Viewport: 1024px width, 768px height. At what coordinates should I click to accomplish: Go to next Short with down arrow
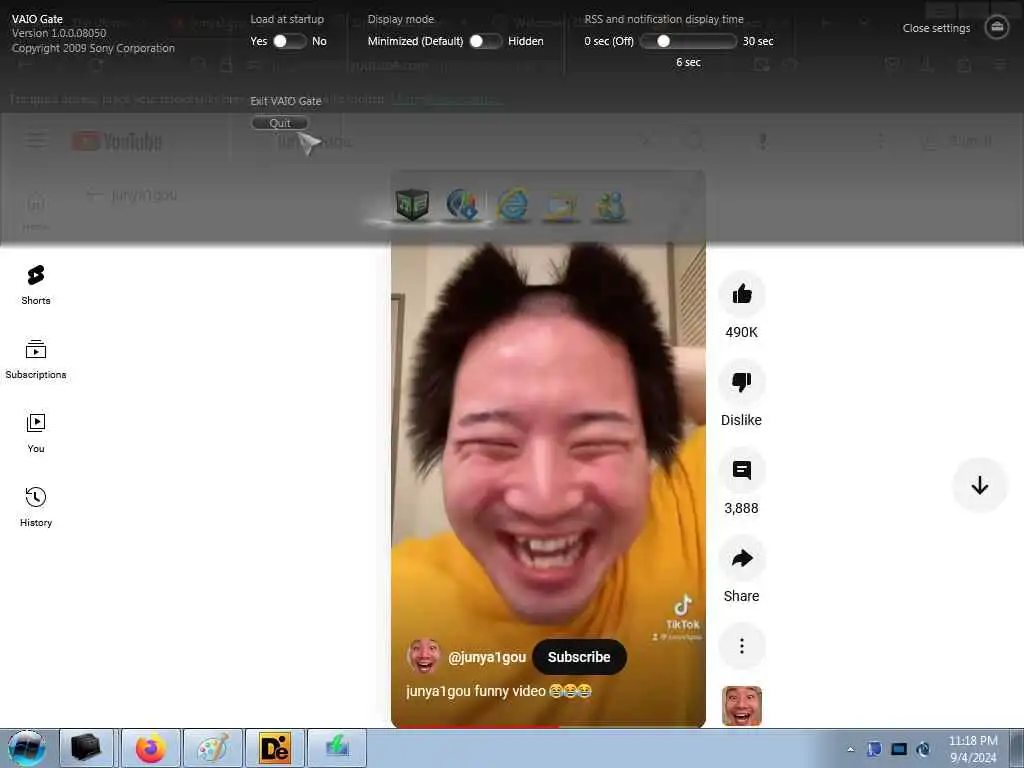point(979,485)
